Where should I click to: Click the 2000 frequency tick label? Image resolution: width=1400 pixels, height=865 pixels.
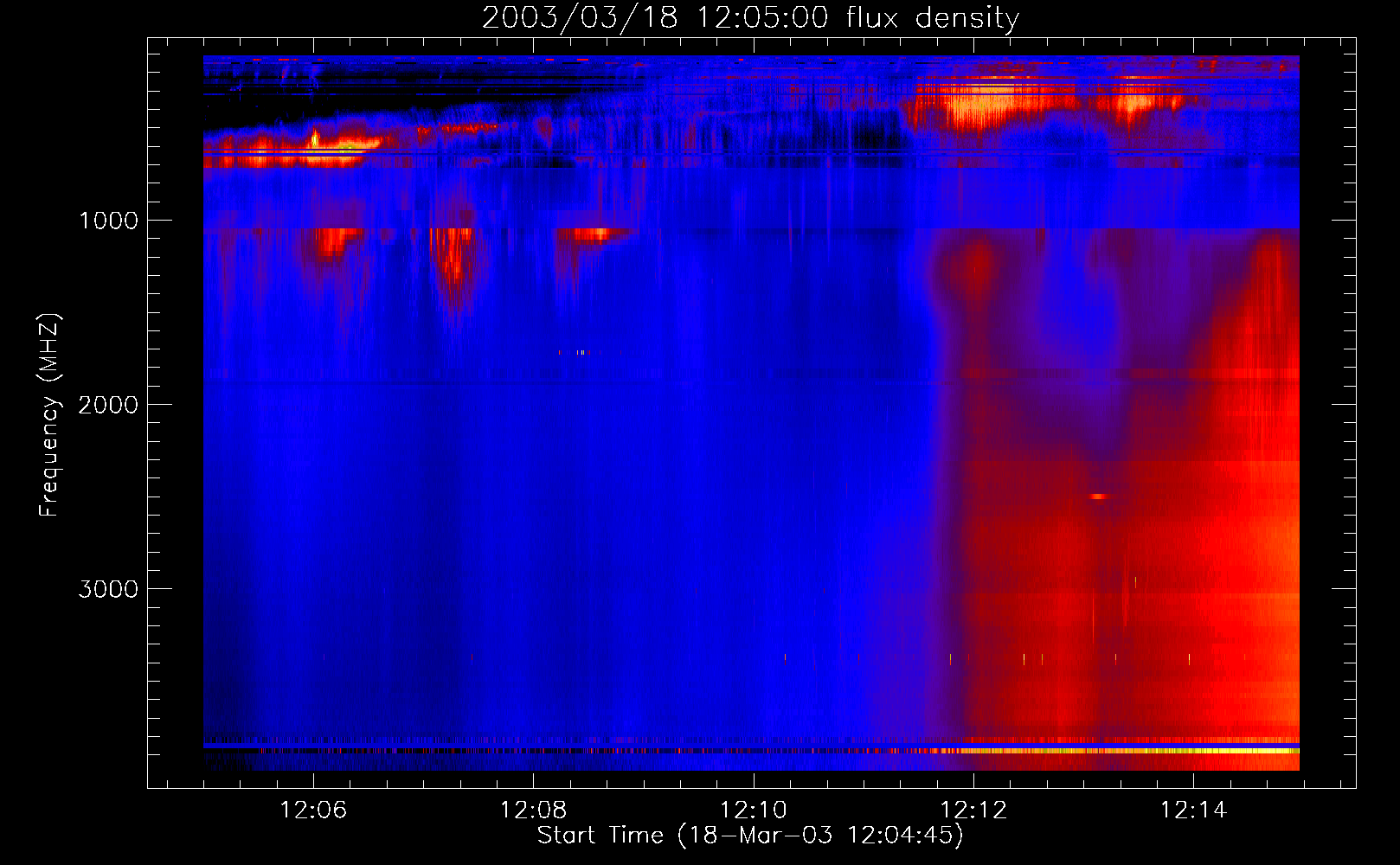pos(108,405)
